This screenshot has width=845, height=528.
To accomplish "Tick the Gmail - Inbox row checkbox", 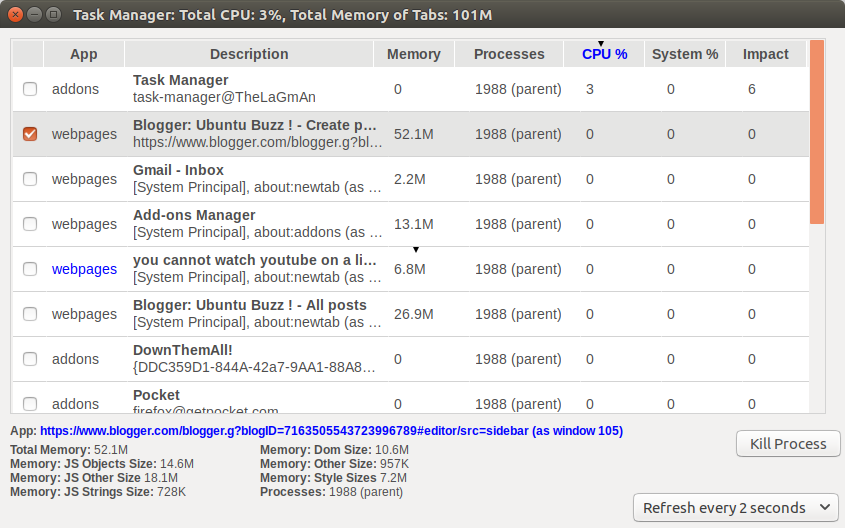I will click(x=30, y=179).
